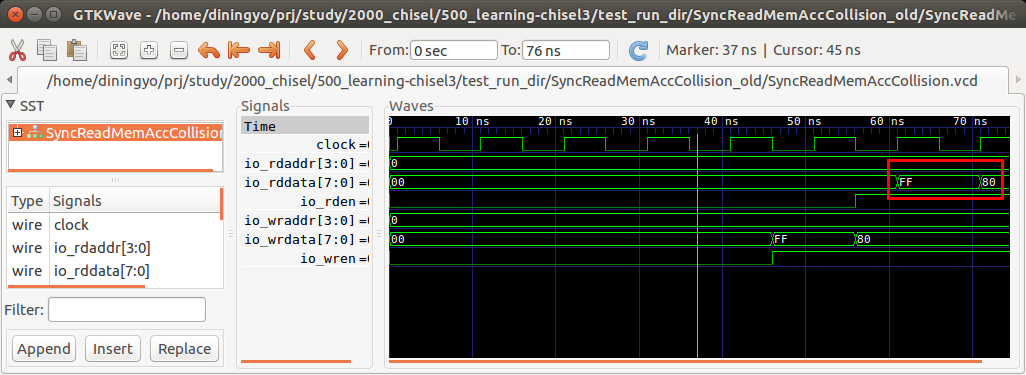Image resolution: width=1026 pixels, height=375 pixels.
Task: Click the 80 value on io_wrdata waveform
Action: tap(864, 240)
